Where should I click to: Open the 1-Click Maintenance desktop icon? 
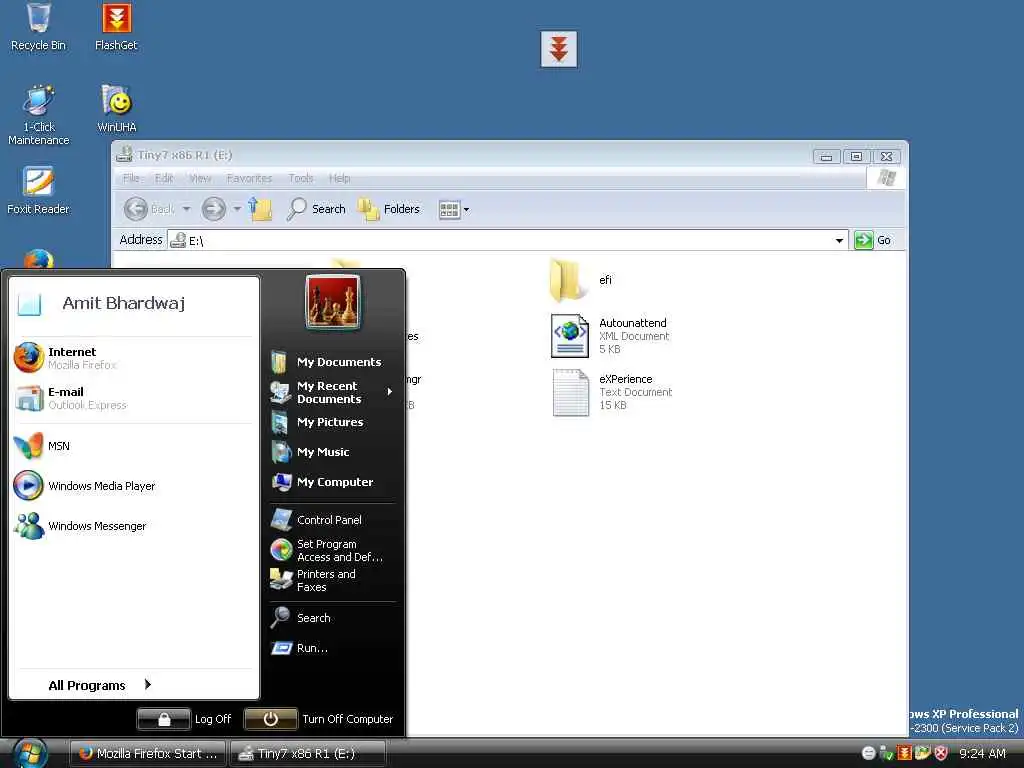tap(39, 116)
